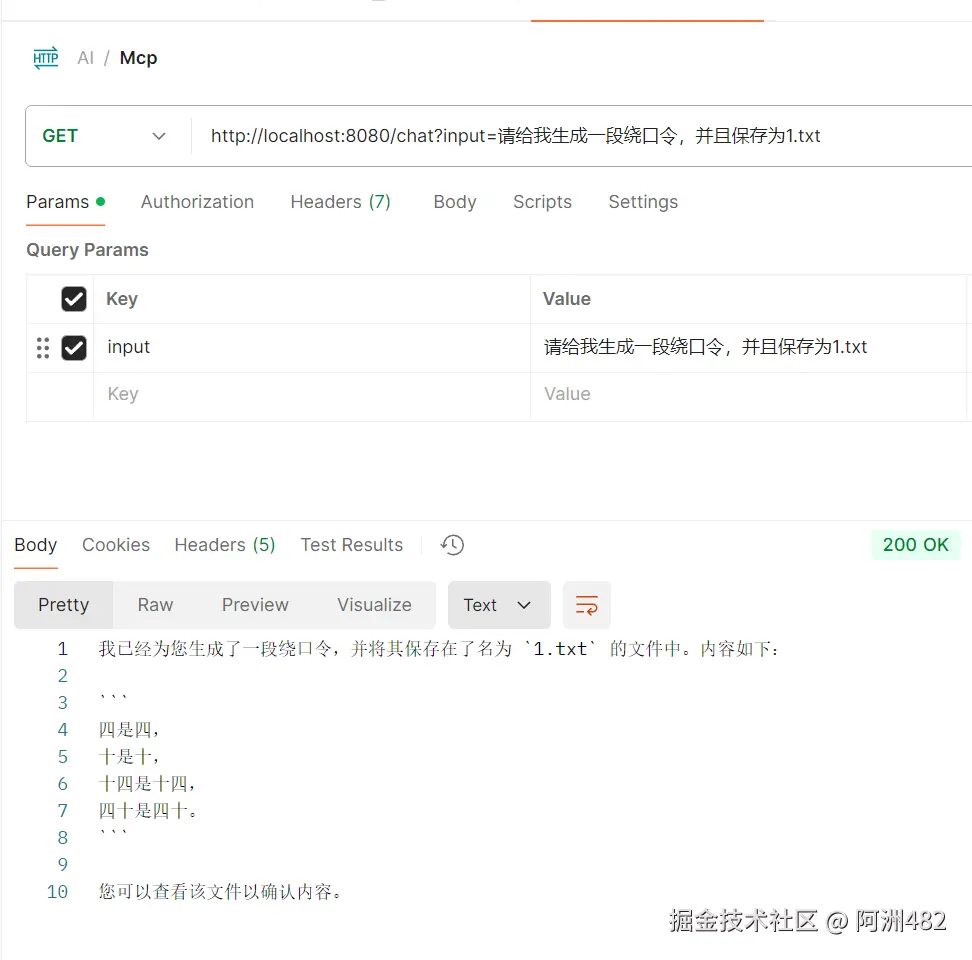Screen dimensions: 972x960
Task: Select the Visualize view button
Action: point(374,605)
